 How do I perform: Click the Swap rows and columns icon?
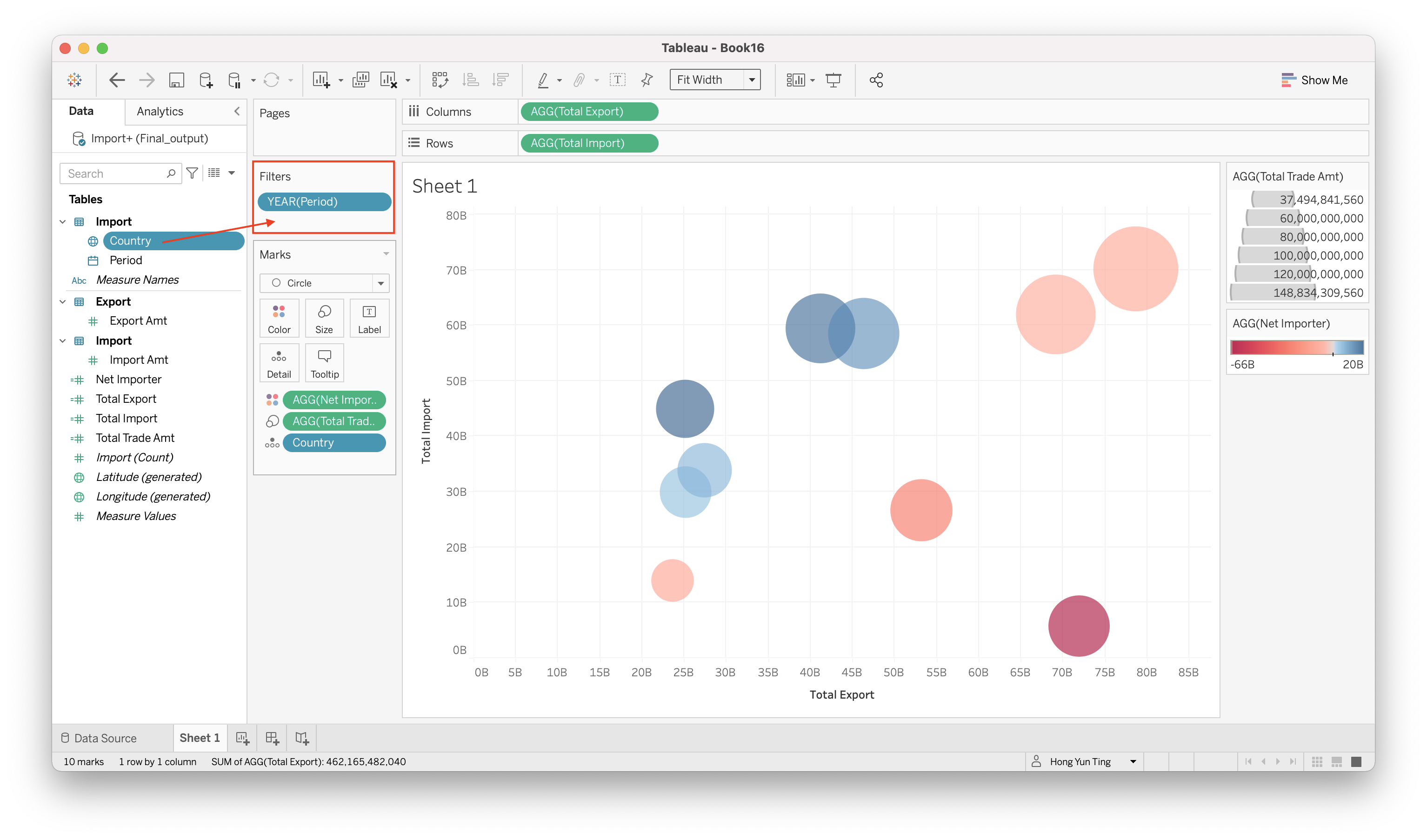[440, 80]
